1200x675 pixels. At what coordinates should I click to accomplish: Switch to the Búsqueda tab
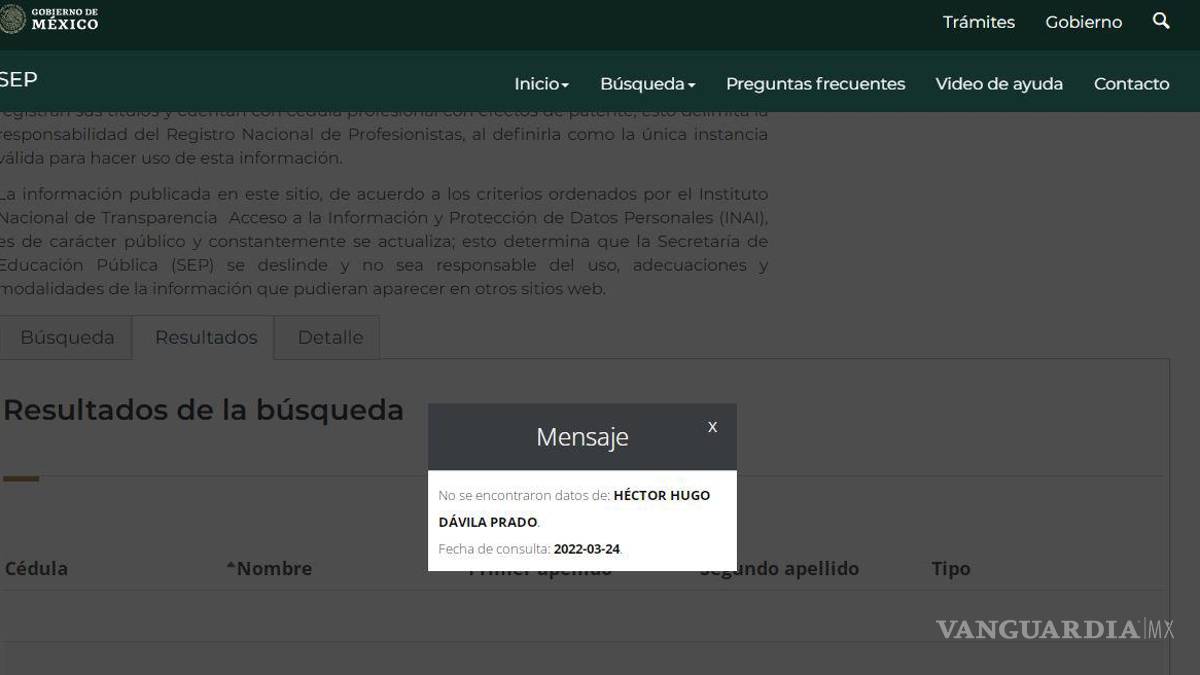pos(67,338)
